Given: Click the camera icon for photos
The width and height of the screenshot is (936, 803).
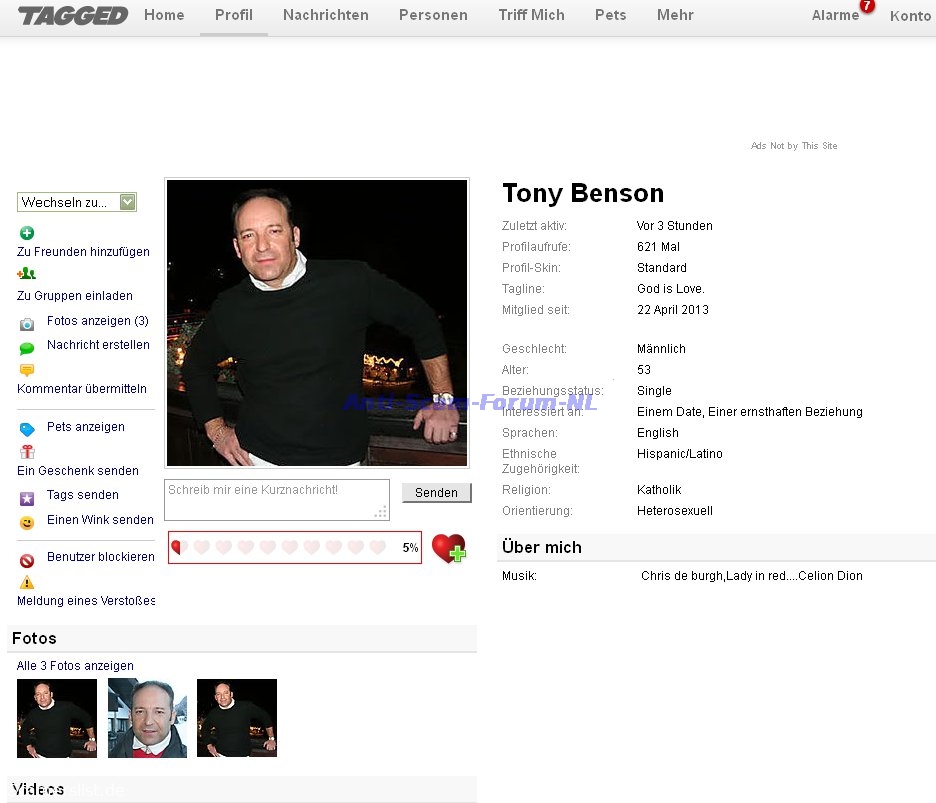Looking at the screenshot, I should click(27, 324).
